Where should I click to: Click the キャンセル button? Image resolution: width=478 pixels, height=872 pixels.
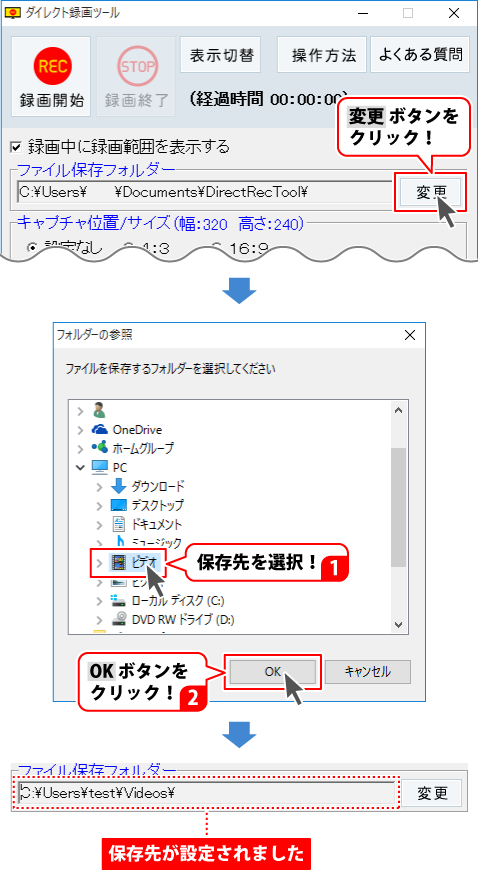367,671
